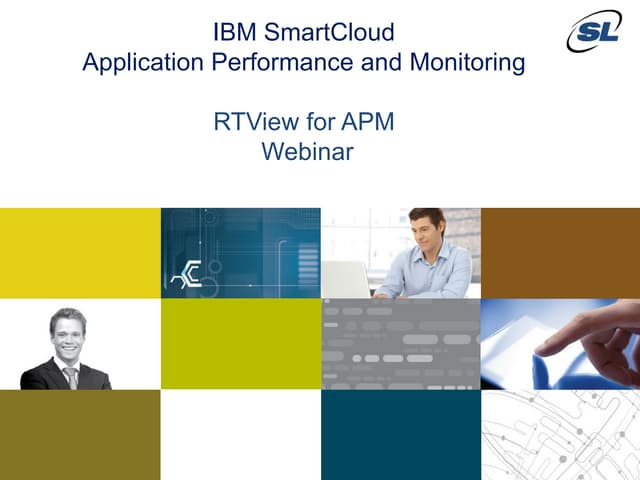Open the blue circuit board image
Viewport: 640px width, 480px height.
240,253
